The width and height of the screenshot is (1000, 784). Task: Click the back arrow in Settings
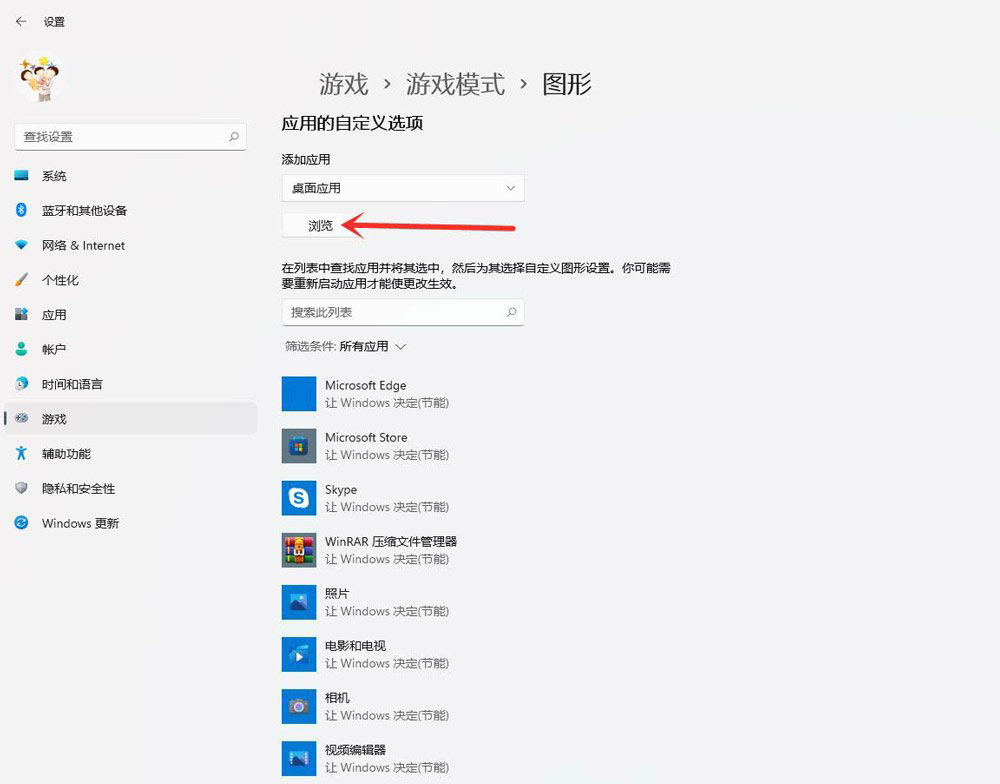21,21
